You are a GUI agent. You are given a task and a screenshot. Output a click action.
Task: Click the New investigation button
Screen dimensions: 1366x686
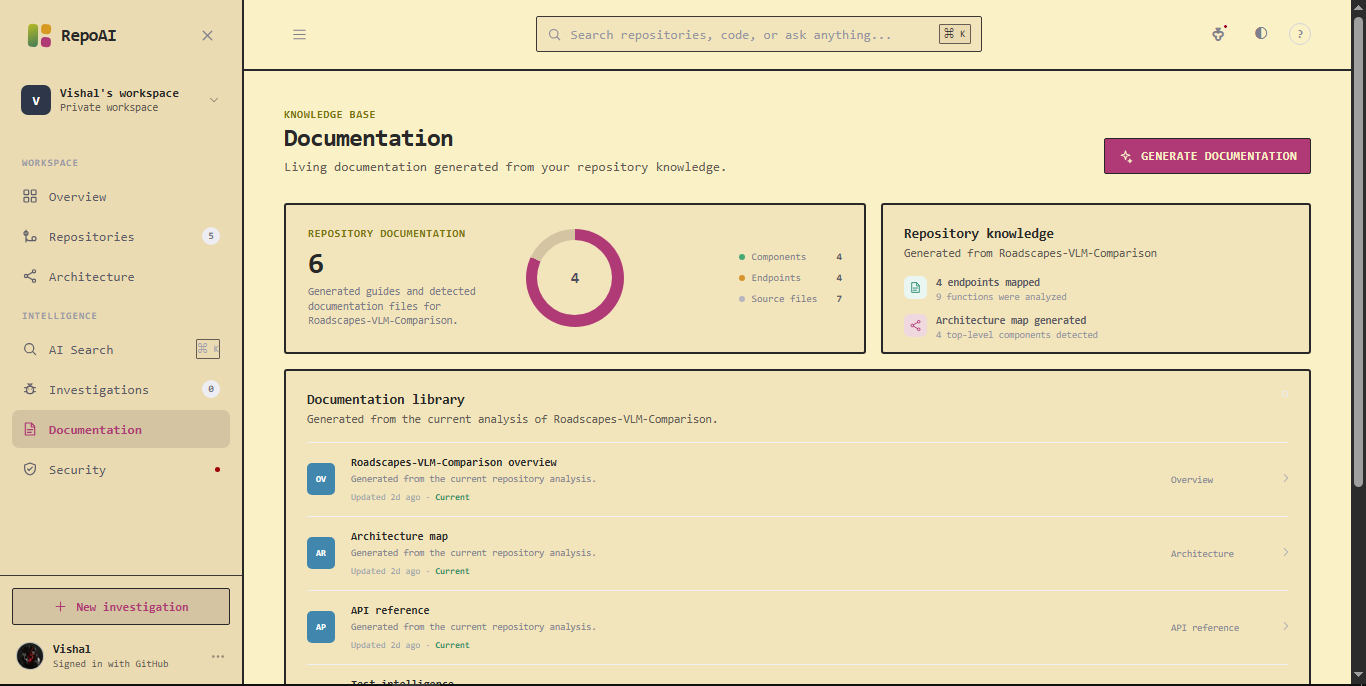[x=121, y=607]
